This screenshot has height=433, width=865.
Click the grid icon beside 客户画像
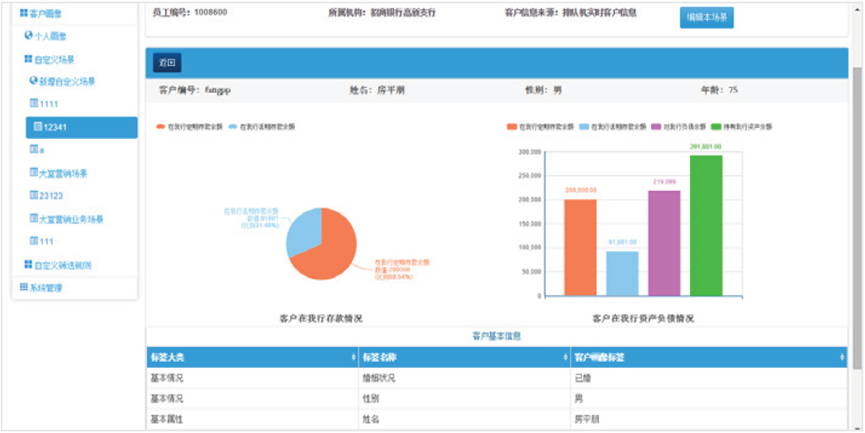[x=24, y=12]
